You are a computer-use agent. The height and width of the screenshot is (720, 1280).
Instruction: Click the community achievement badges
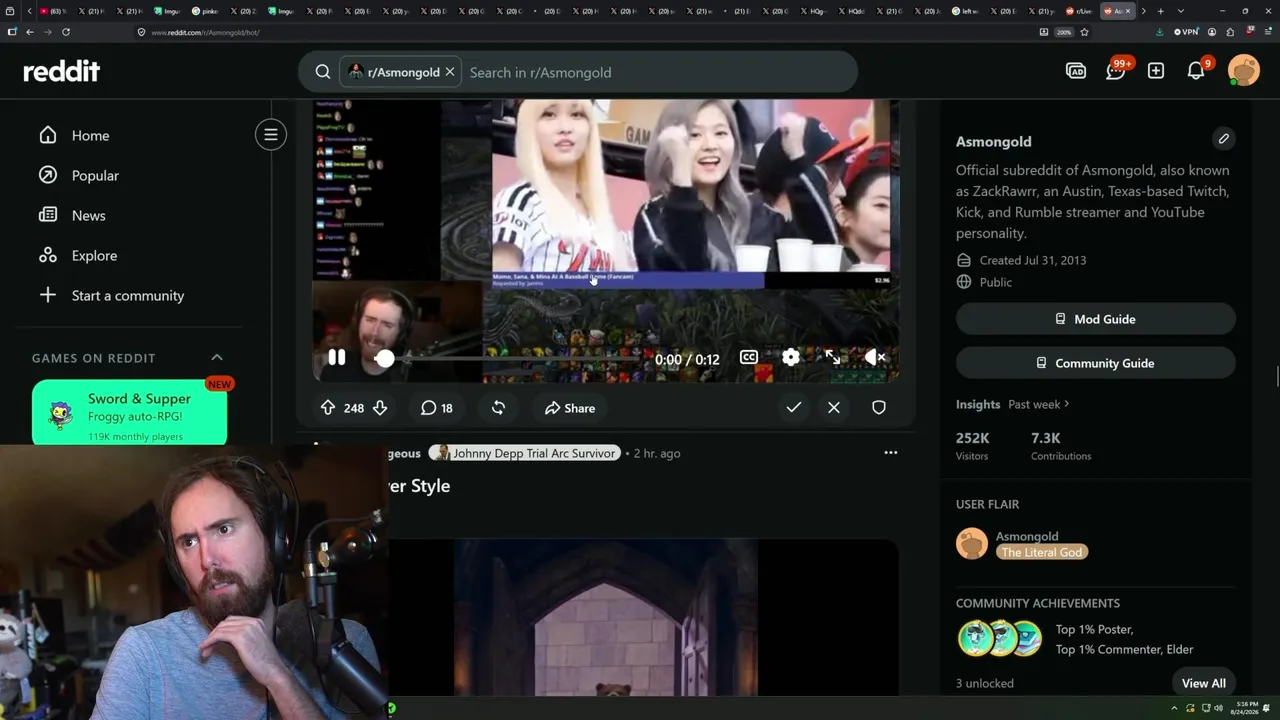pyautogui.click(x=1000, y=639)
